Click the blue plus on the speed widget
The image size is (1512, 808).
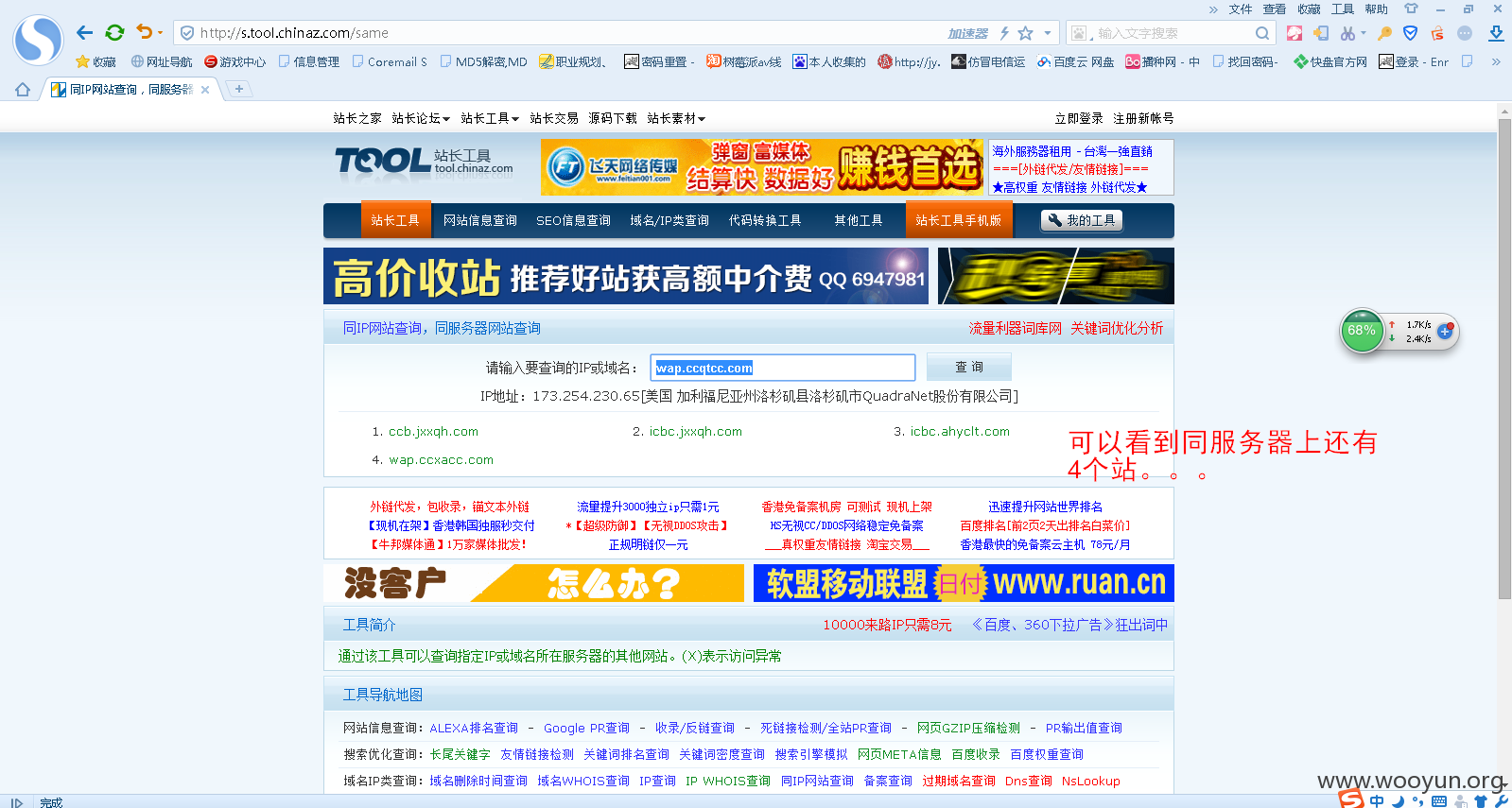coord(1445,331)
